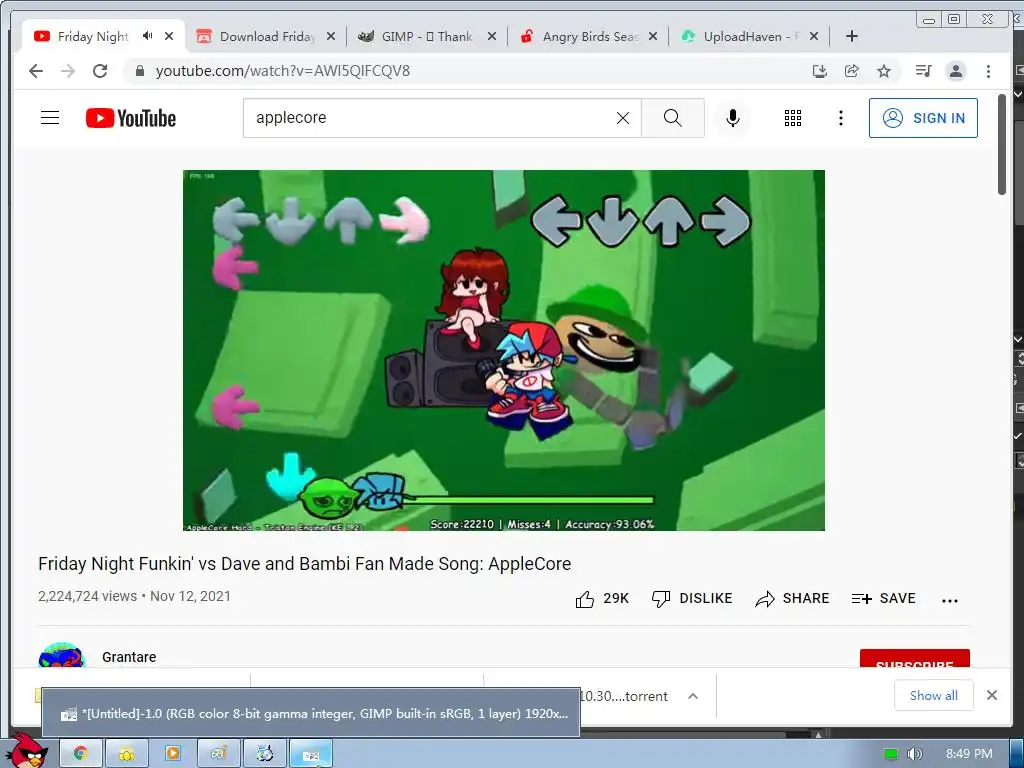Image resolution: width=1024 pixels, height=768 pixels.
Task: Click the 8:49 PM clock
Action: pos(969,754)
